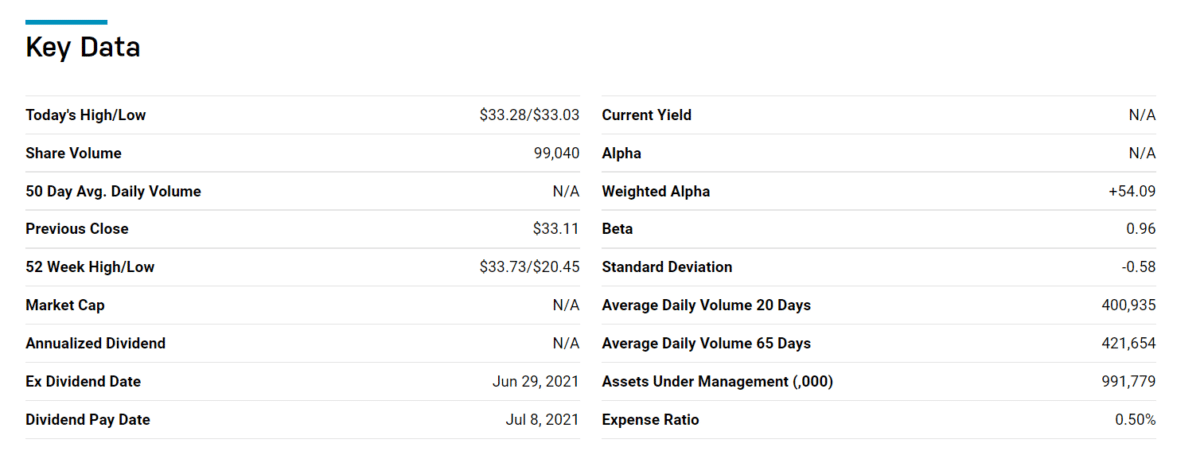
Task: Select the Beta value 0.96
Action: point(1141,229)
